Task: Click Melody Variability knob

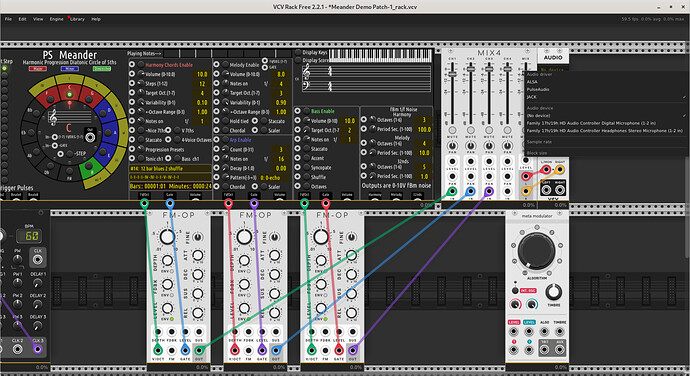Action: click(225, 102)
